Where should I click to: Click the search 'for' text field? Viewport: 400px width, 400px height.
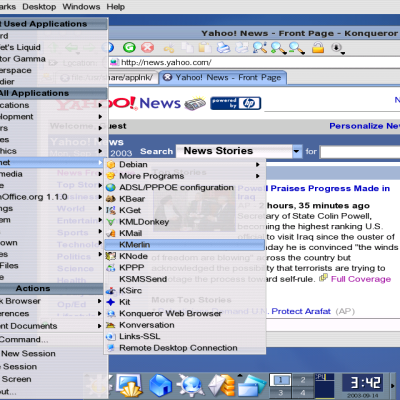coord(360,152)
